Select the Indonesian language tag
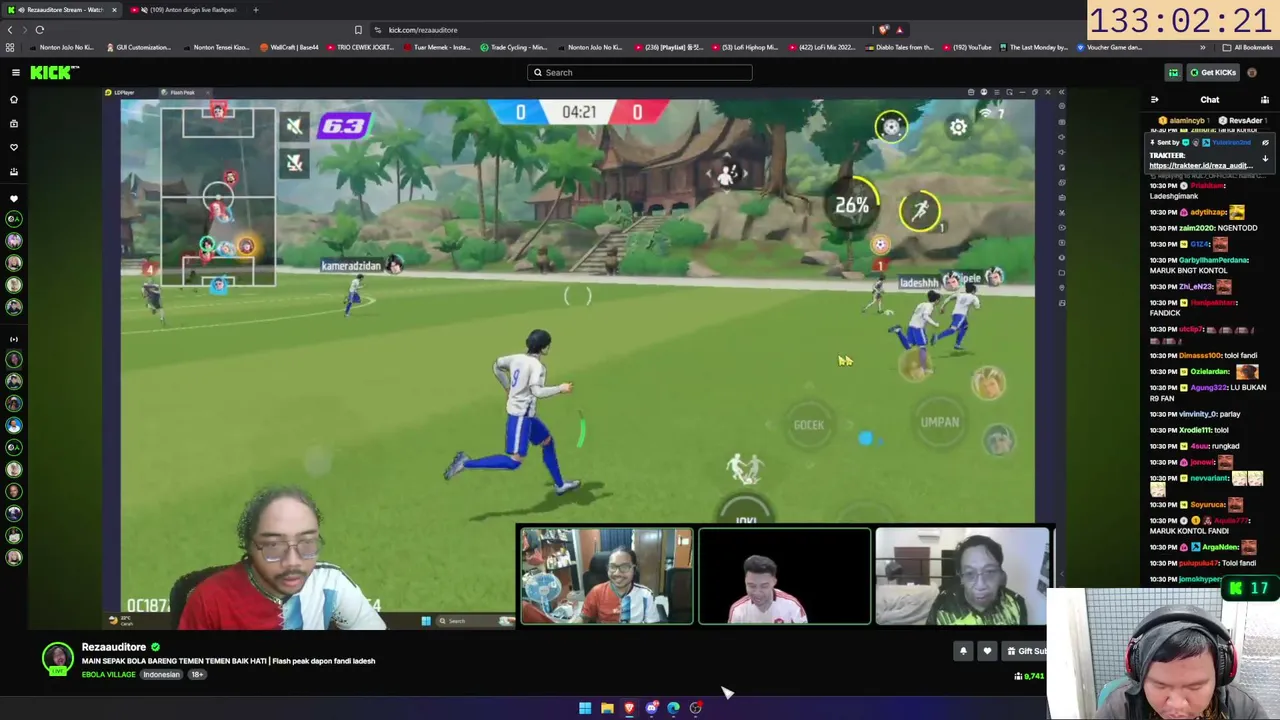Image resolution: width=1280 pixels, height=720 pixels. pos(161,675)
